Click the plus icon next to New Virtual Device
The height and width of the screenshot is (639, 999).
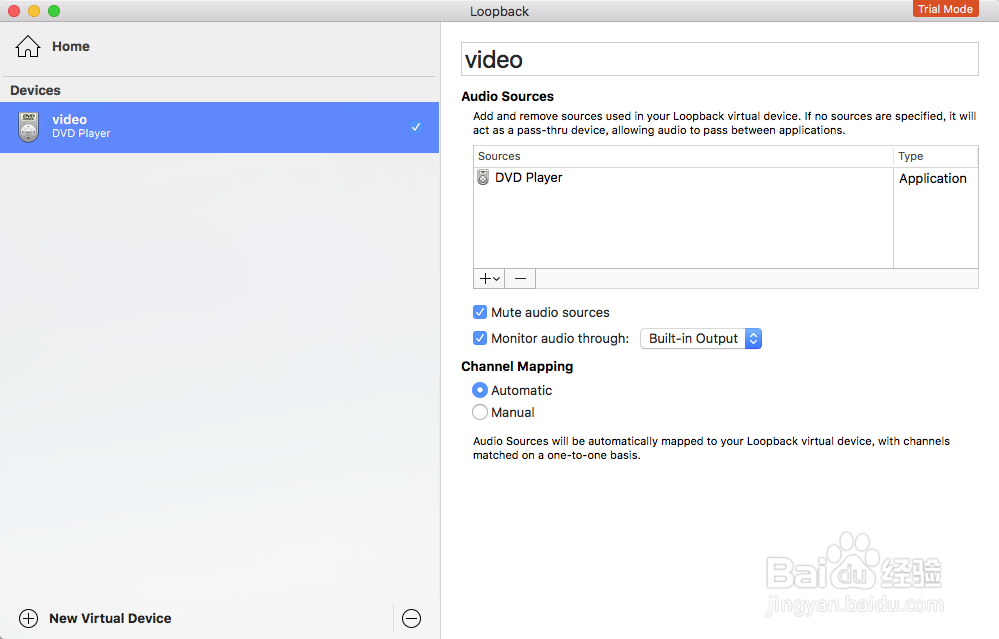click(30, 618)
